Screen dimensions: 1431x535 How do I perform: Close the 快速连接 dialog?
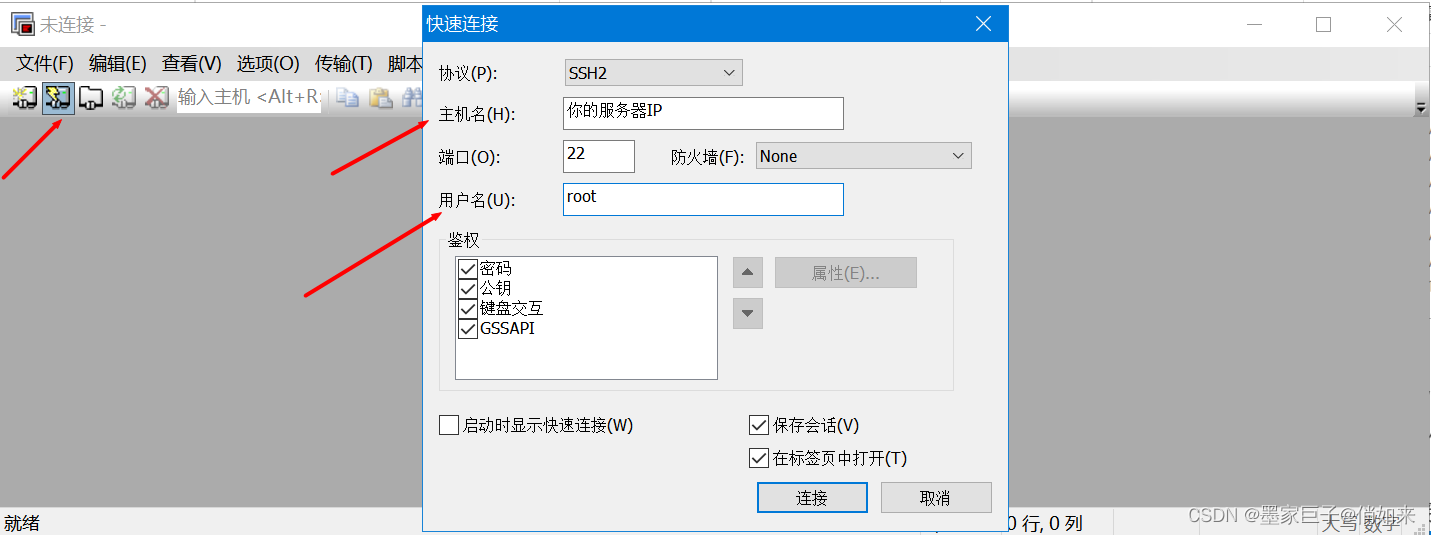984,24
